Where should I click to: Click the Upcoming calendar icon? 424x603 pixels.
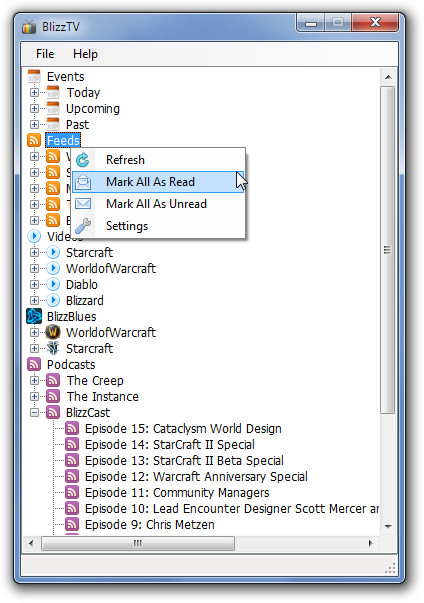coord(53,108)
